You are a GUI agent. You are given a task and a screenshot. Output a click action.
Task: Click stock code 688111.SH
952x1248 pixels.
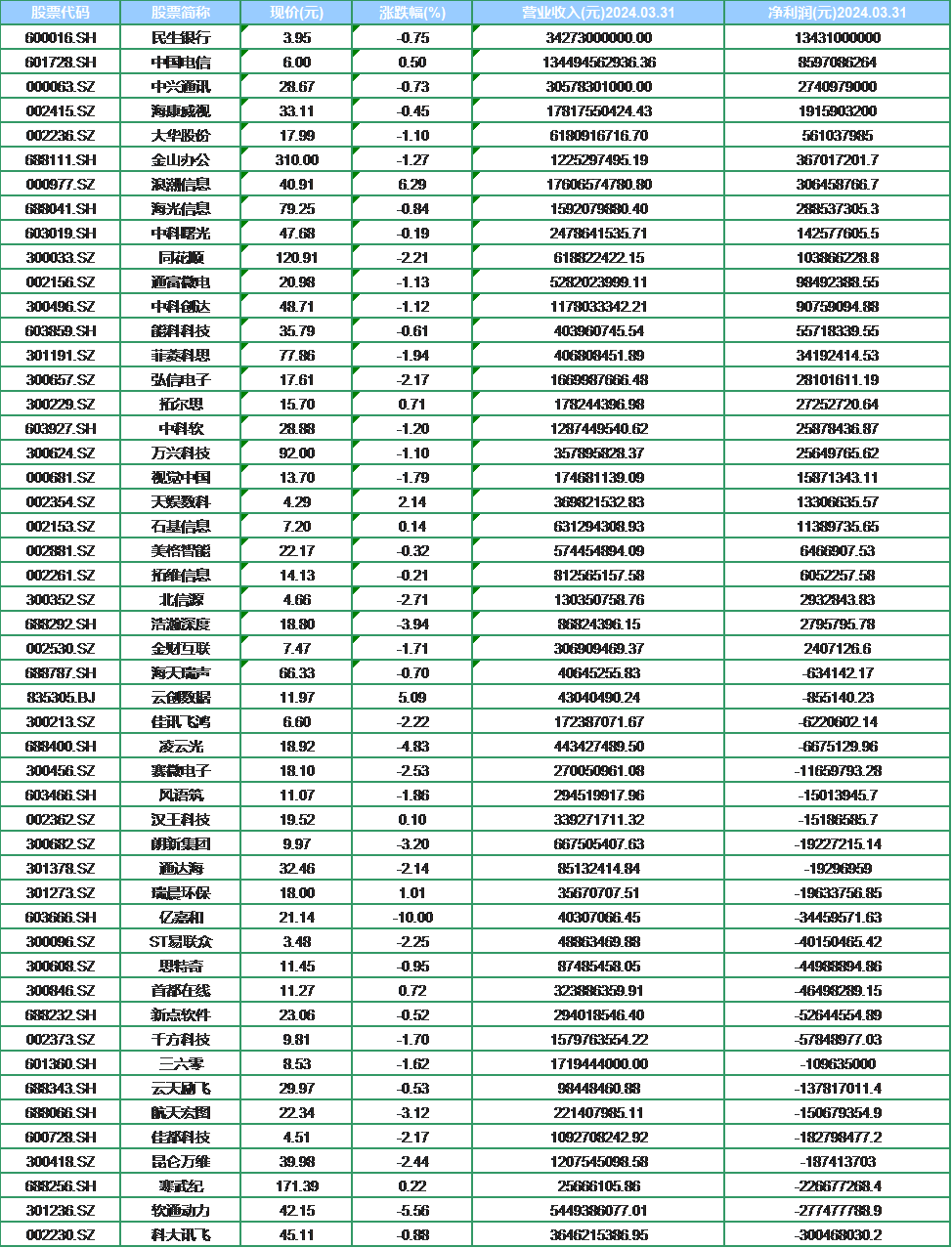(x=61, y=159)
